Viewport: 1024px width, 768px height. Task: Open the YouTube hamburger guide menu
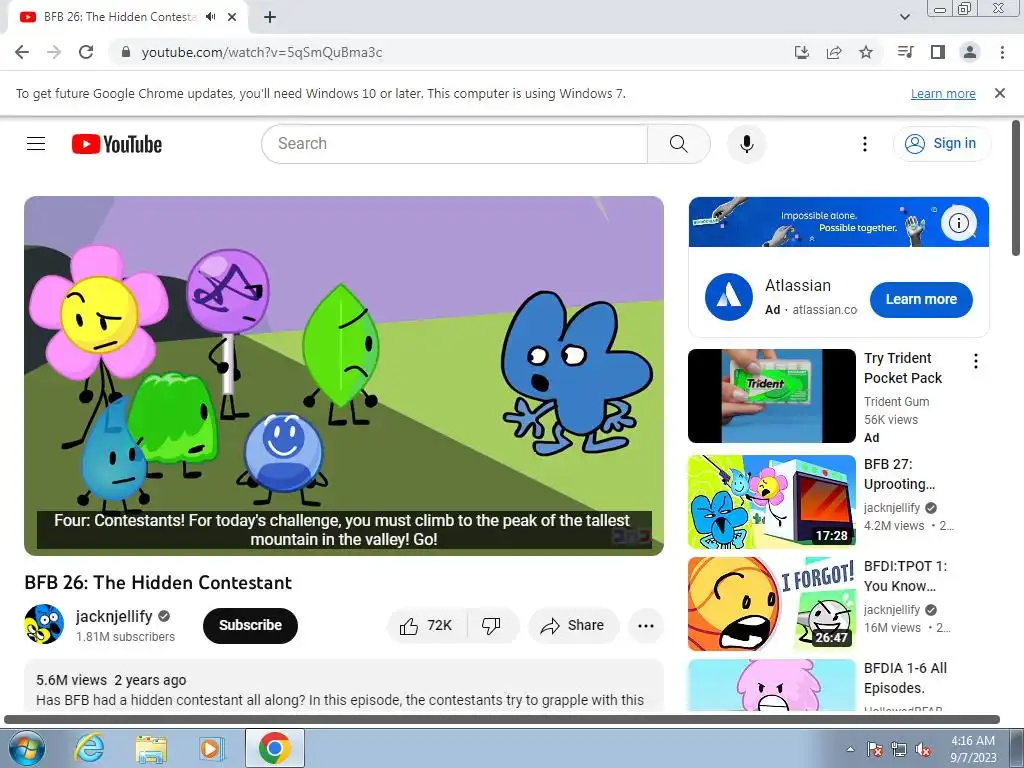[36, 144]
